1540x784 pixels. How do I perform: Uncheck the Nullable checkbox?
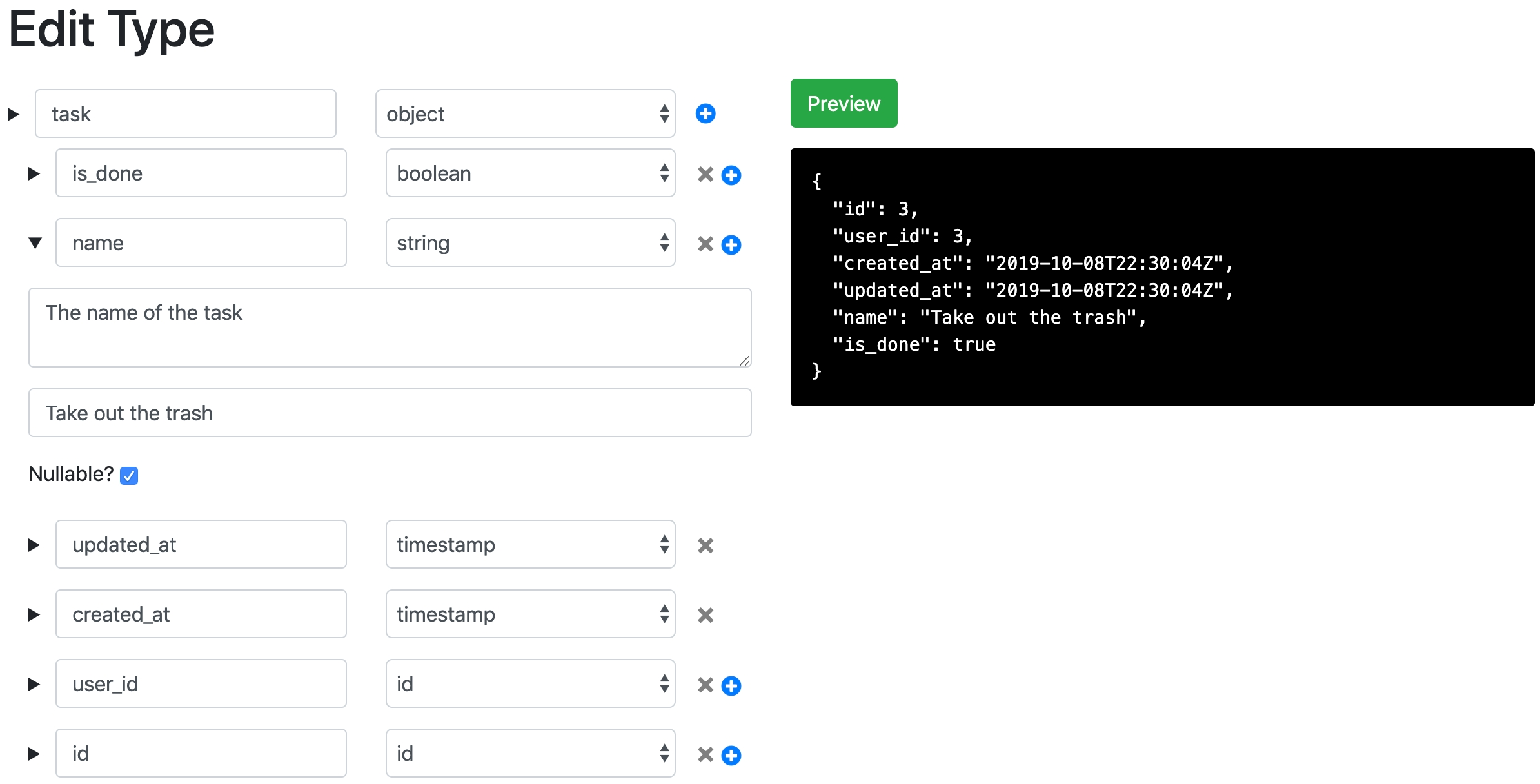tap(129, 476)
